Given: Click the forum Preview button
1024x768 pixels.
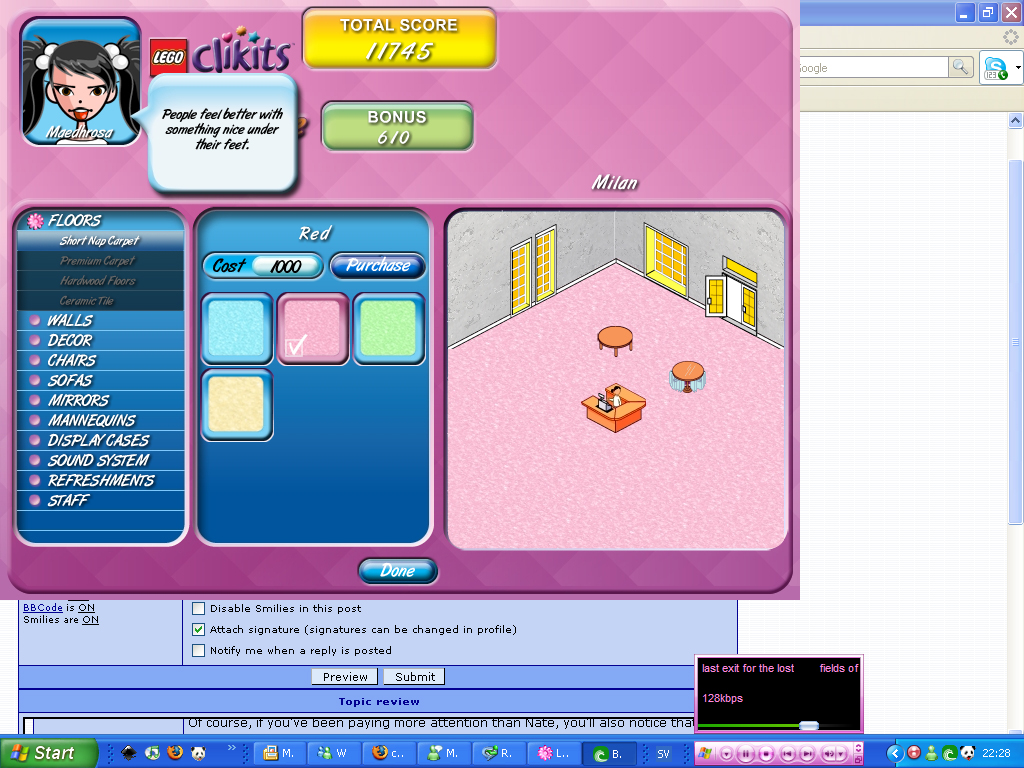Looking at the screenshot, I should [345, 677].
